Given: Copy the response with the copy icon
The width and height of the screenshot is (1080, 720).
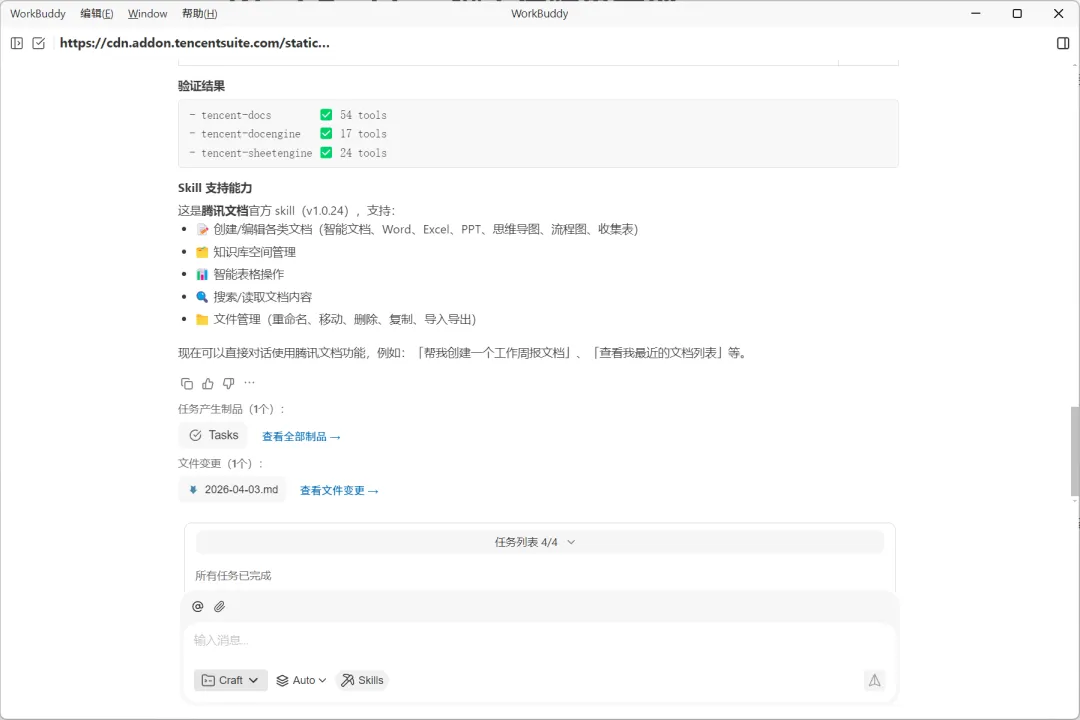Looking at the screenshot, I should tap(187, 383).
